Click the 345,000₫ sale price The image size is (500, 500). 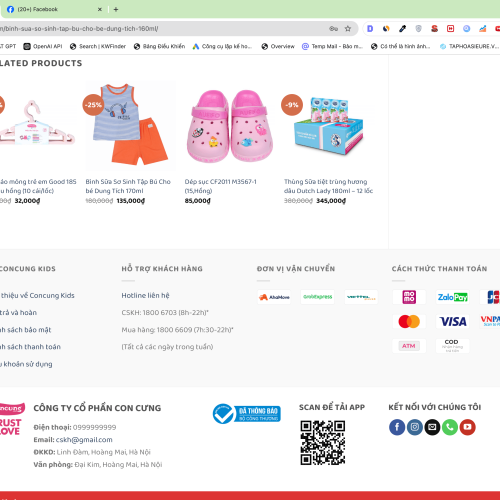click(x=331, y=201)
